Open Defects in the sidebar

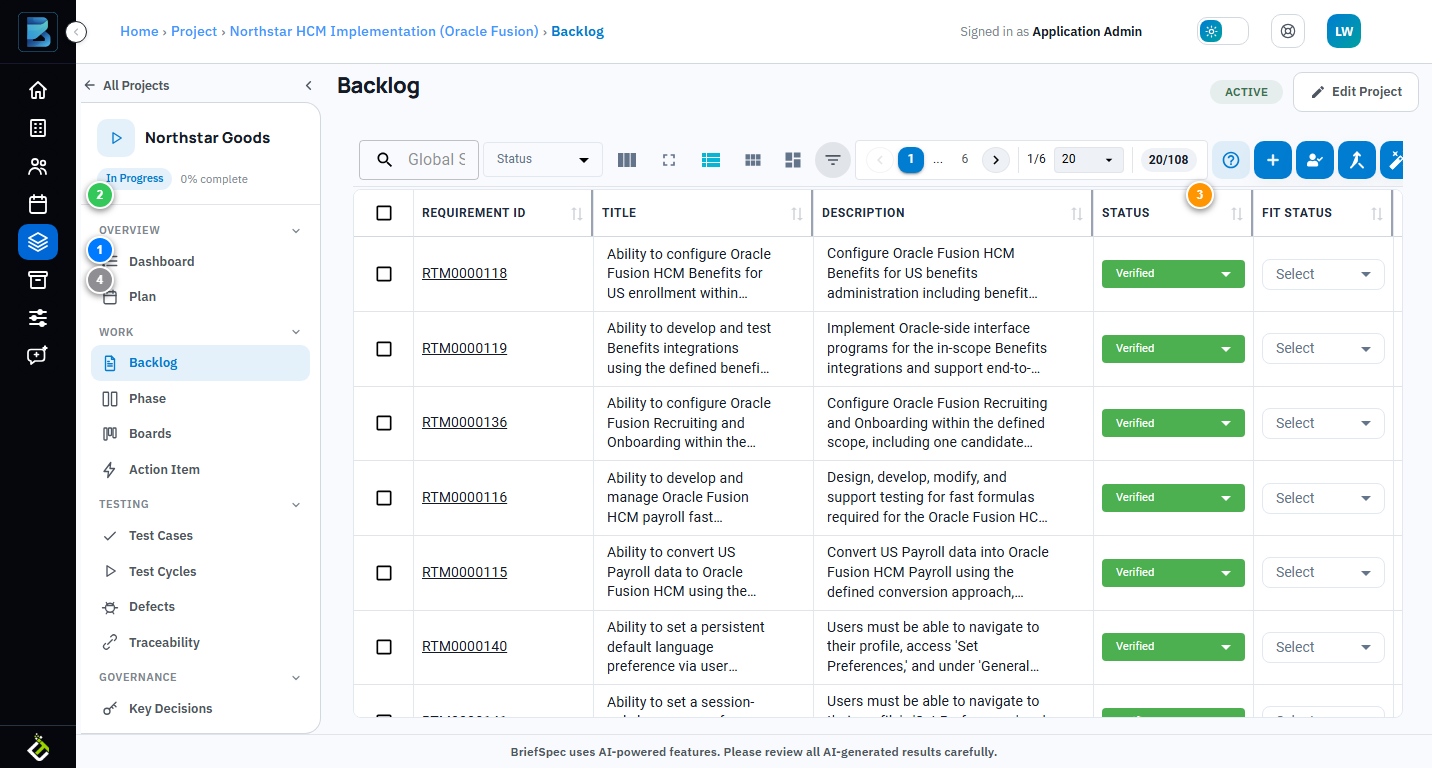200,607
